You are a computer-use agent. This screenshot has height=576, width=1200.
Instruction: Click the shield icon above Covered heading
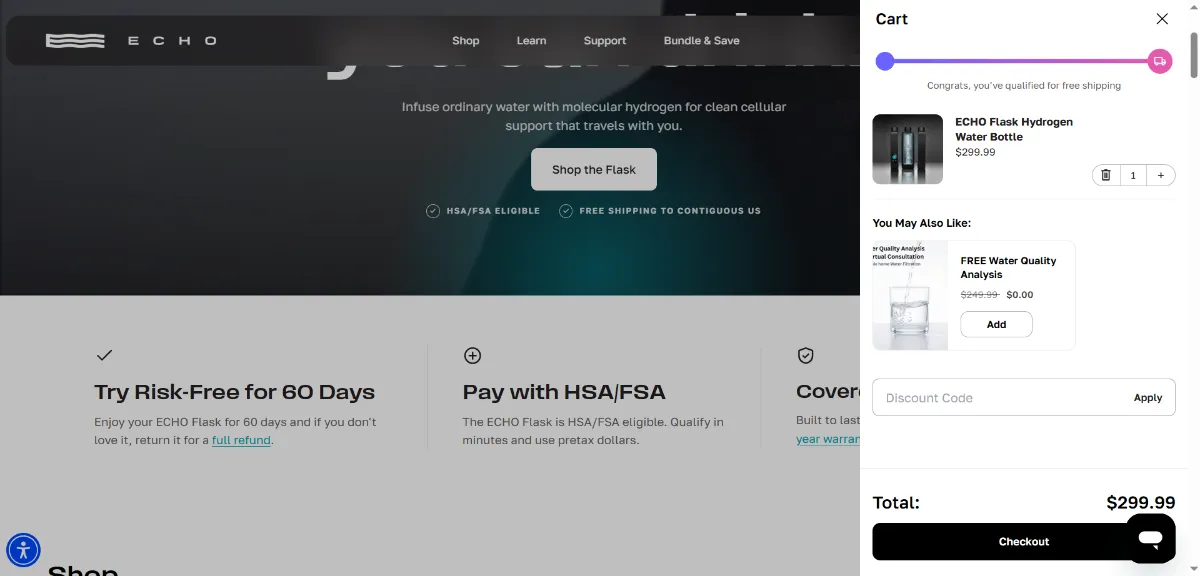(x=805, y=355)
